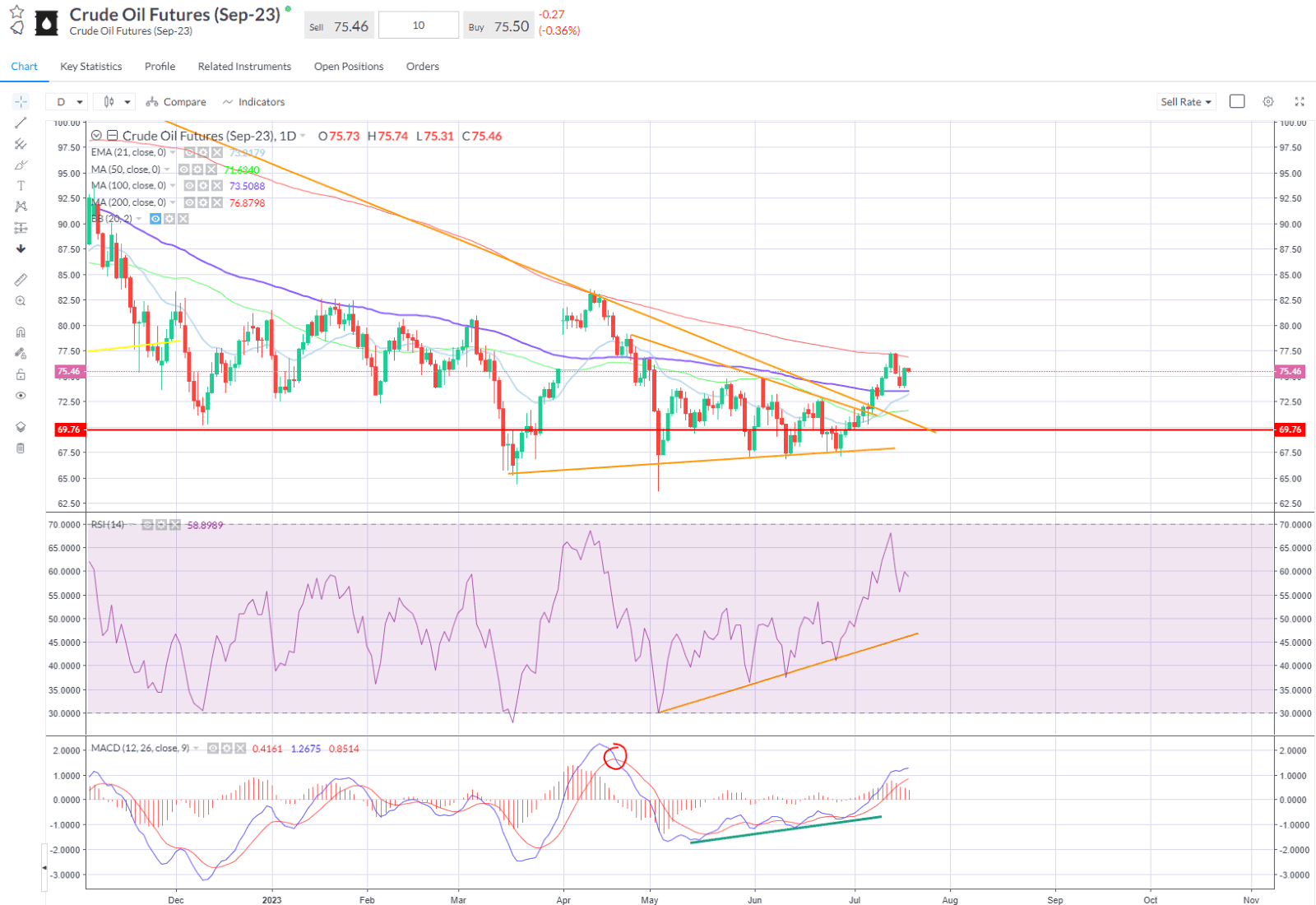The width and height of the screenshot is (1316, 905).
Task: Open the D timeframe dropdown
Action: click(x=67, y=102)
